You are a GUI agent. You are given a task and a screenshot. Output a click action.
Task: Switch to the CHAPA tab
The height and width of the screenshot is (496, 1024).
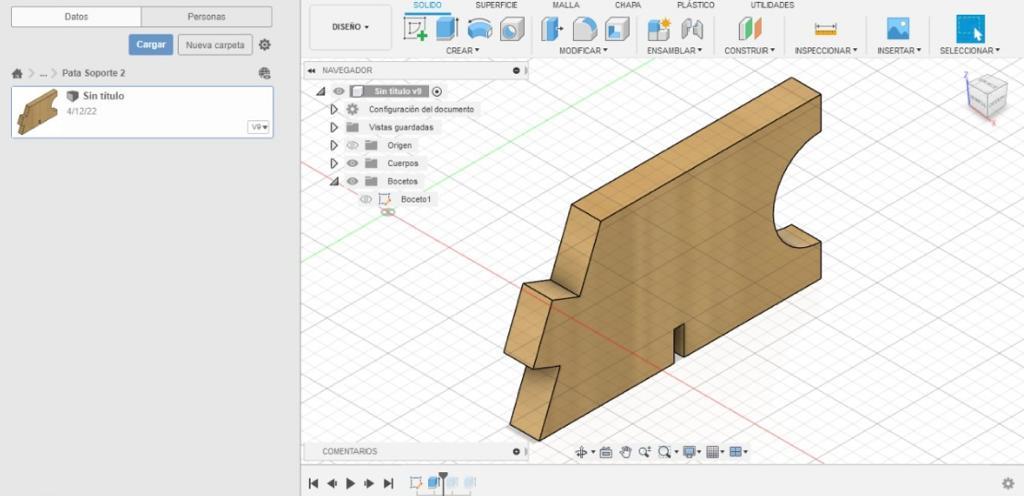(x=628, y=5)
